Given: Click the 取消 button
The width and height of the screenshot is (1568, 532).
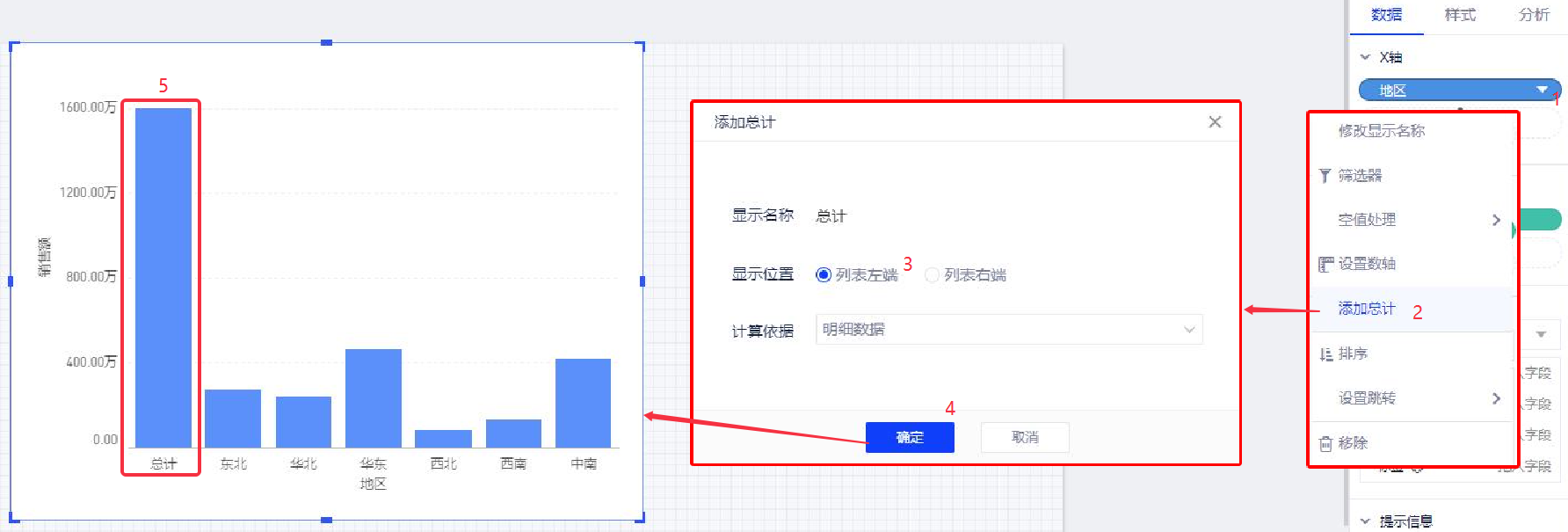Looking at the screenshot, I should click(x=1025, y=437).
